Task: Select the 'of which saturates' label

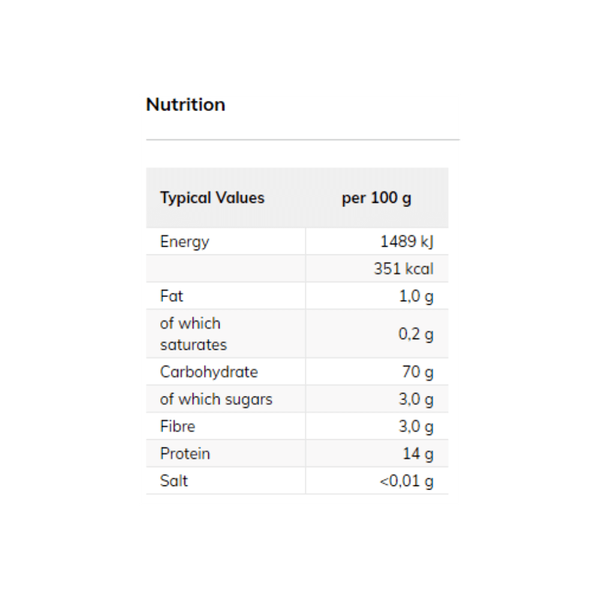Action: point(193,334)
